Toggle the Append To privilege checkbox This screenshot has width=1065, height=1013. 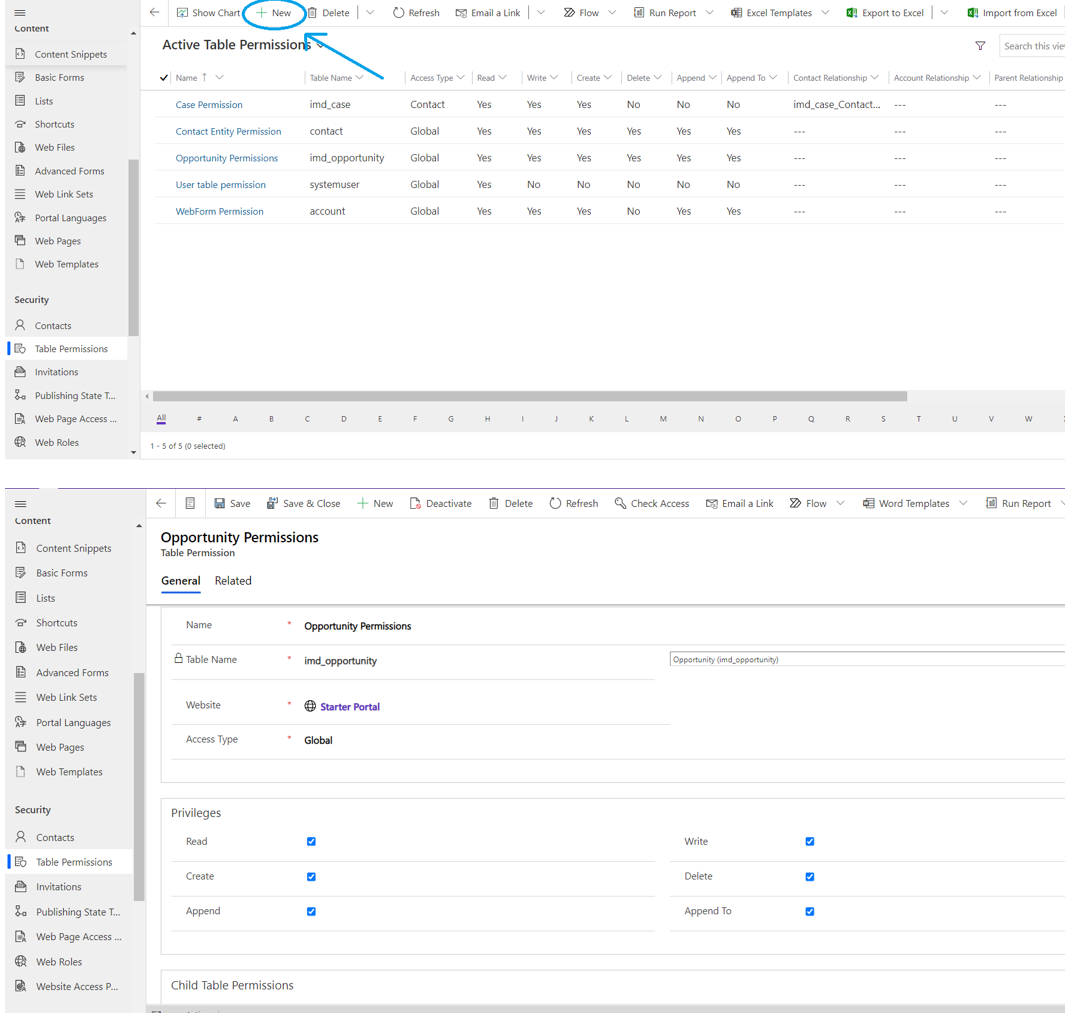pyautogui.click(x=809, y=911)
